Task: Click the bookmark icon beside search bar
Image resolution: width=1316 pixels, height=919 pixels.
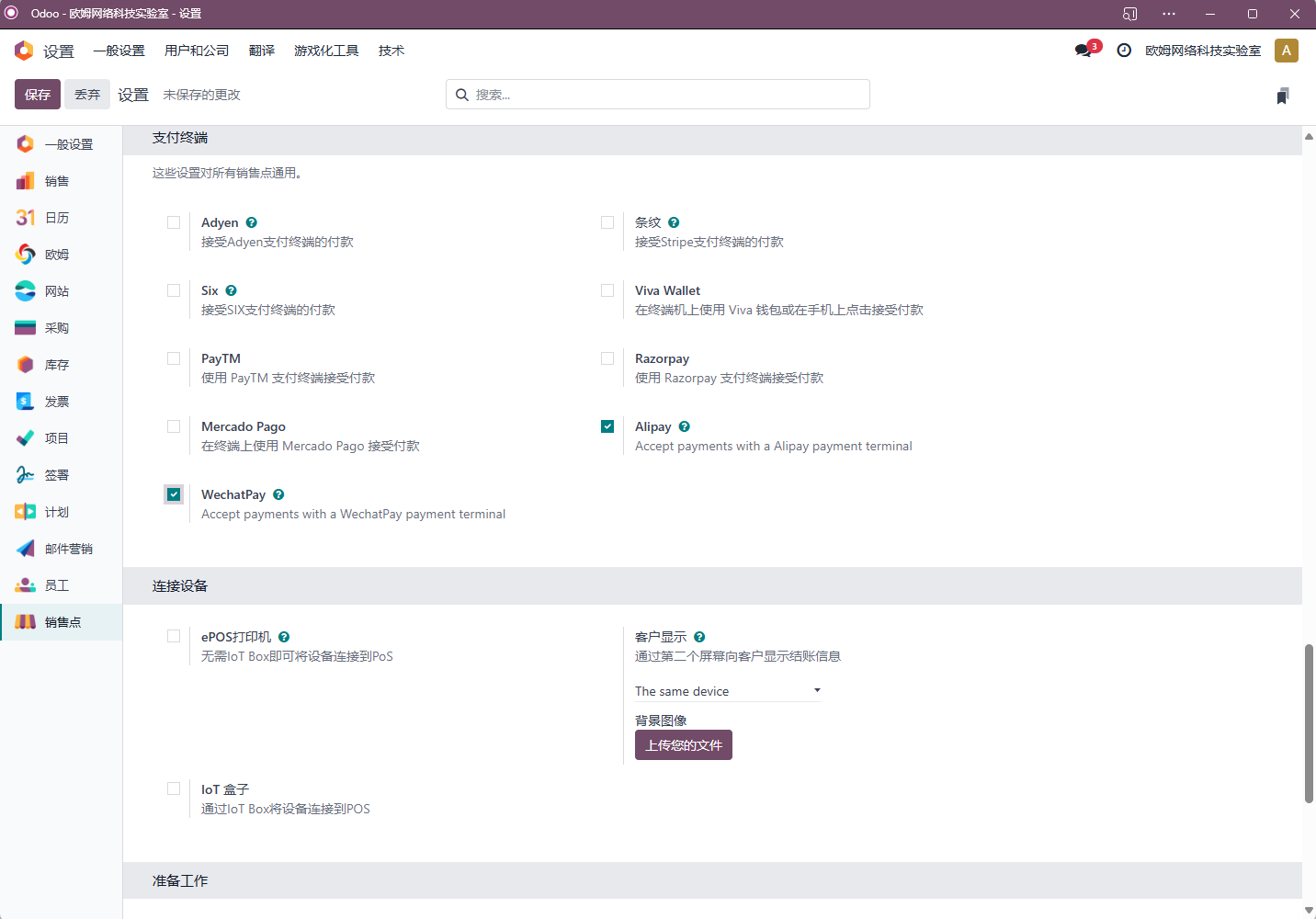Action: pyautogui.click(x=1283, y=96)
